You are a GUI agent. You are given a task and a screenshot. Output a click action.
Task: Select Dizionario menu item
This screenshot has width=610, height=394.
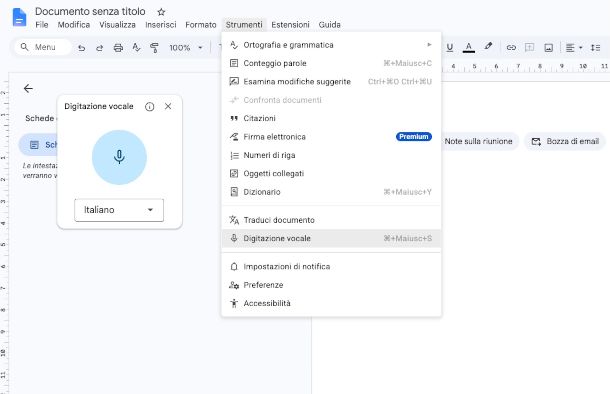[x=331, y=192]
